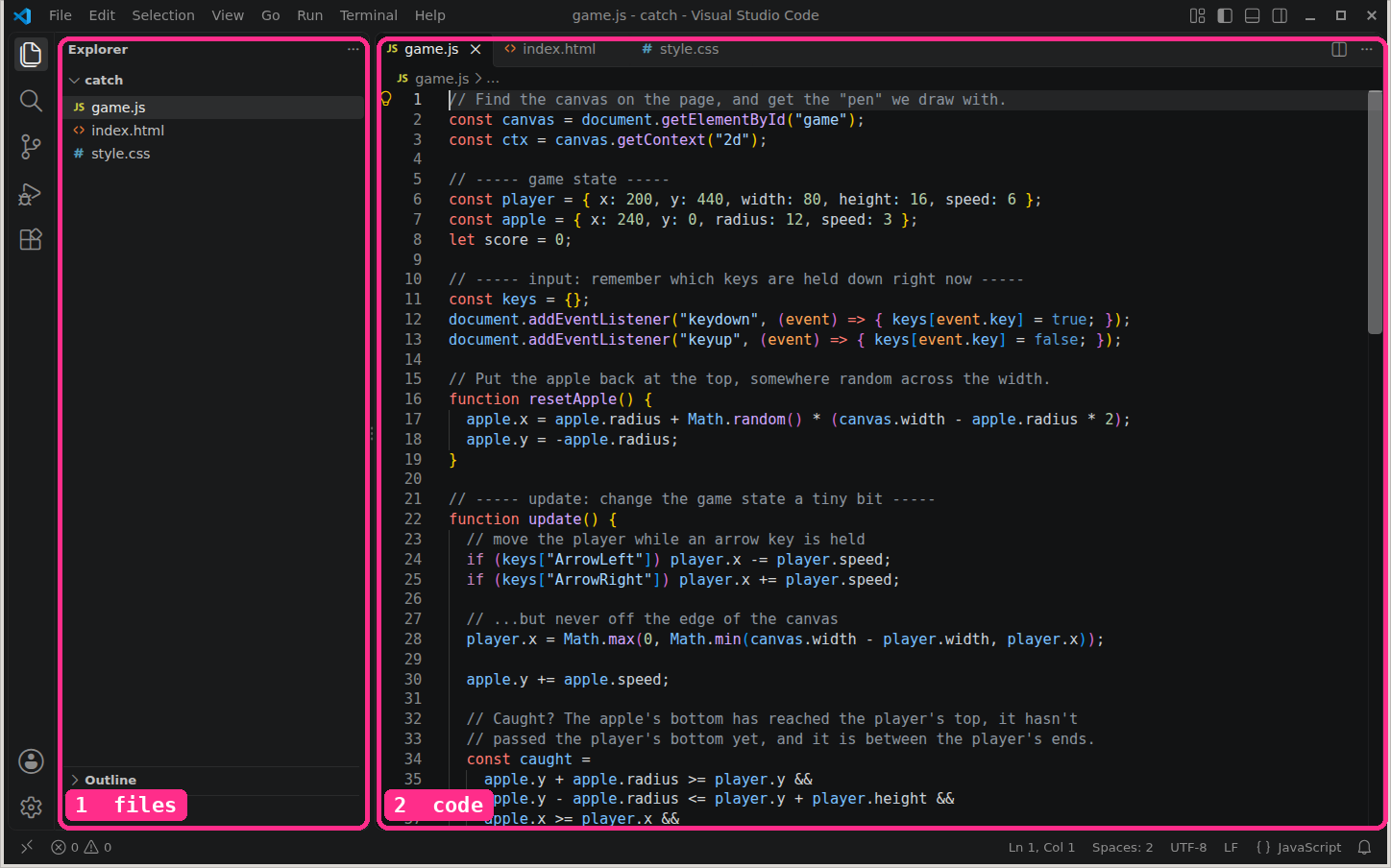Select game.js in the Explorer file tree
The image size is (1391, 868).
[211, 108]
